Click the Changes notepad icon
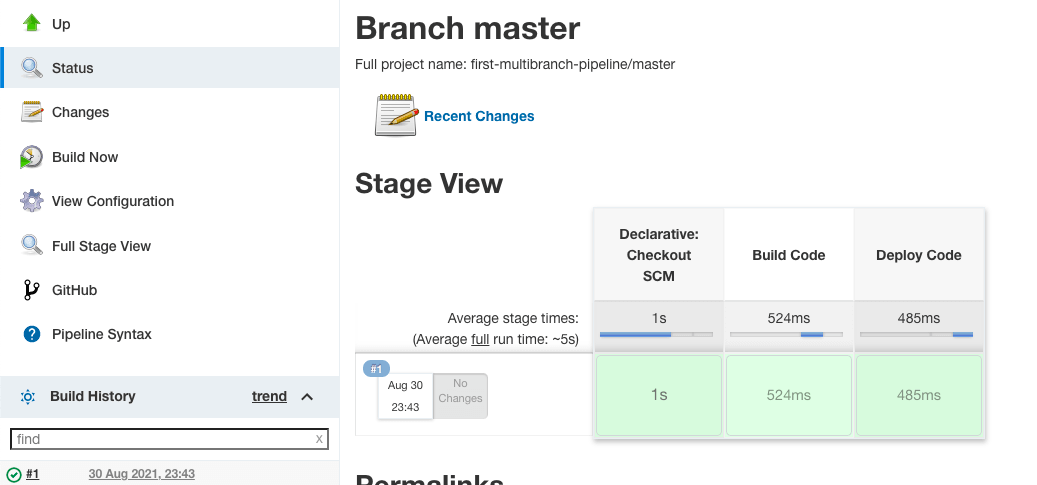1037x485 pixels. pyautogui.click(x=31, y=112)
